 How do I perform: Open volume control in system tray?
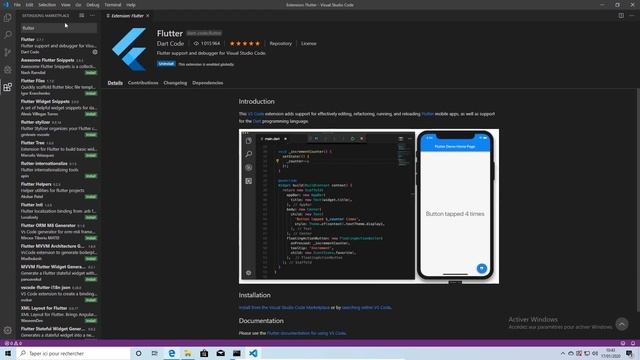point(595,353)
